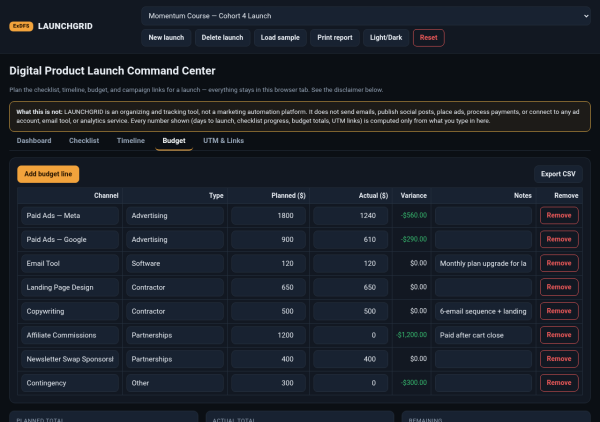Add a new budget line
The image size is (600, 422).
coord(48,174)
